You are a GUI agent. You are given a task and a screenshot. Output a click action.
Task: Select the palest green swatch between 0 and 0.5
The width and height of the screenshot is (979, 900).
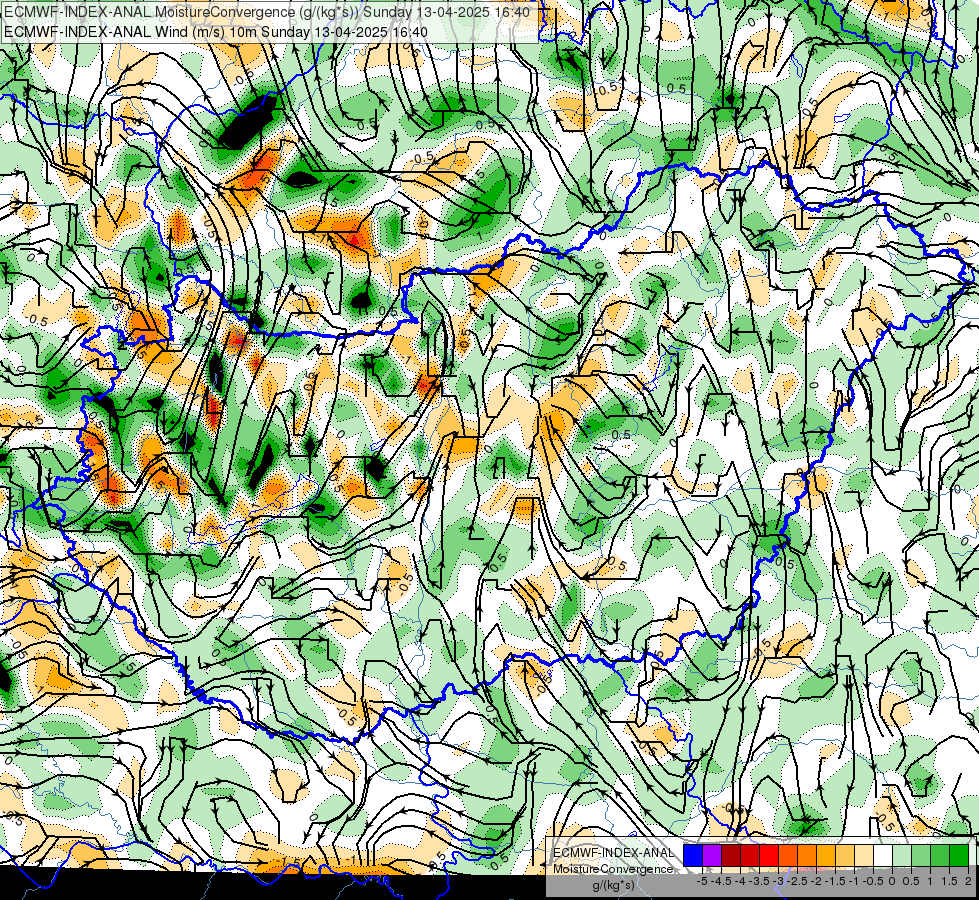(902, 856)
